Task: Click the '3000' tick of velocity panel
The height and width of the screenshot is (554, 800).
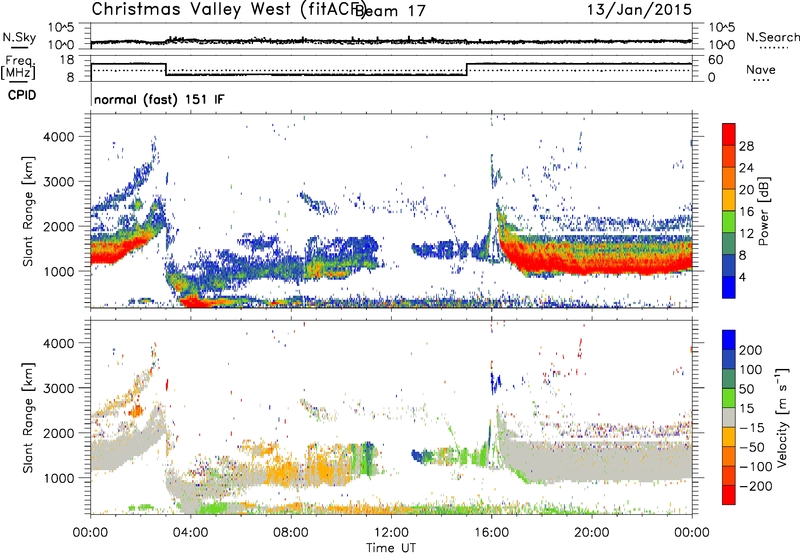Action: (x=59, y=388)
